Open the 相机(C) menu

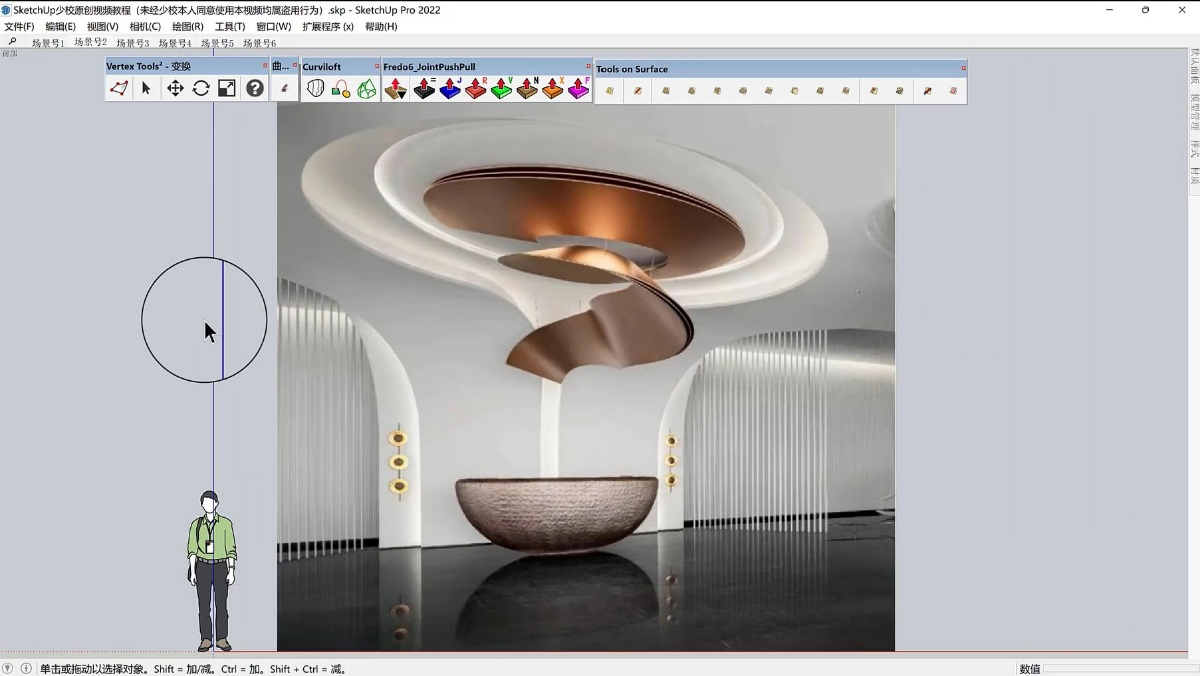145,27
